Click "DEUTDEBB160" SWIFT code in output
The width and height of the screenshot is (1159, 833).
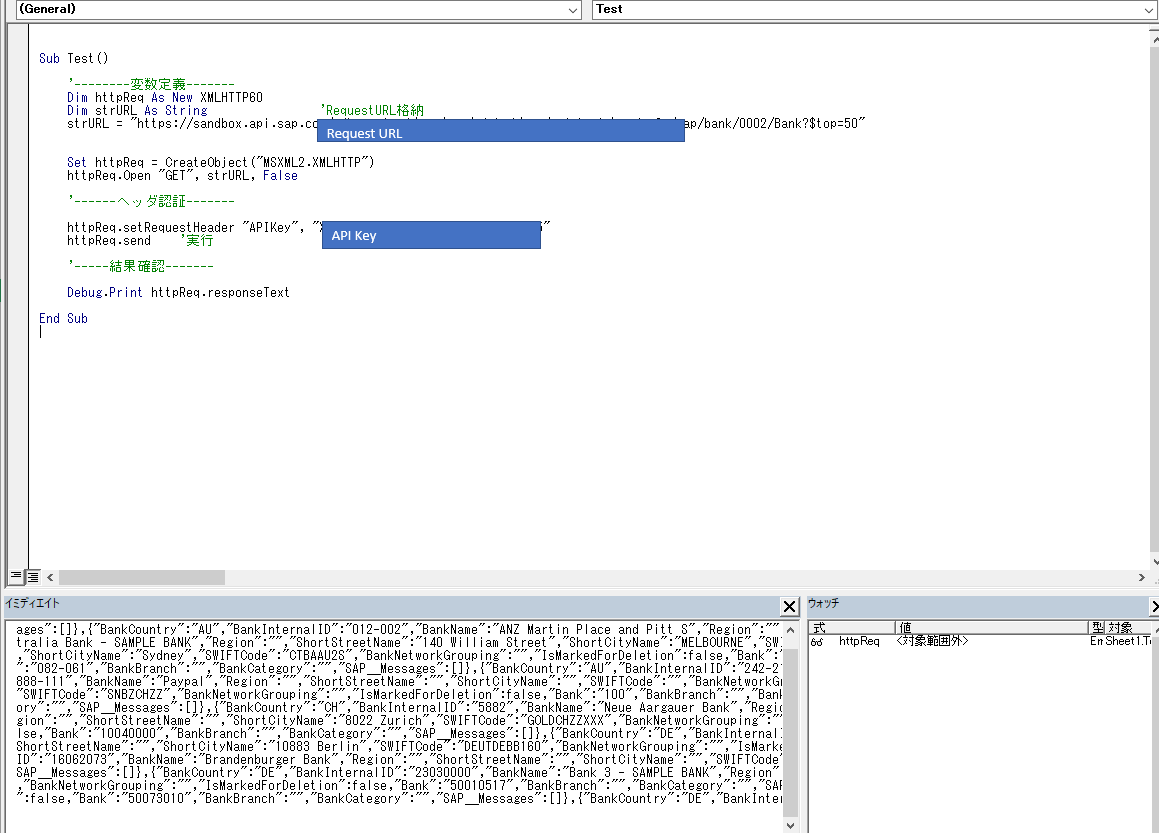(502, 747)
